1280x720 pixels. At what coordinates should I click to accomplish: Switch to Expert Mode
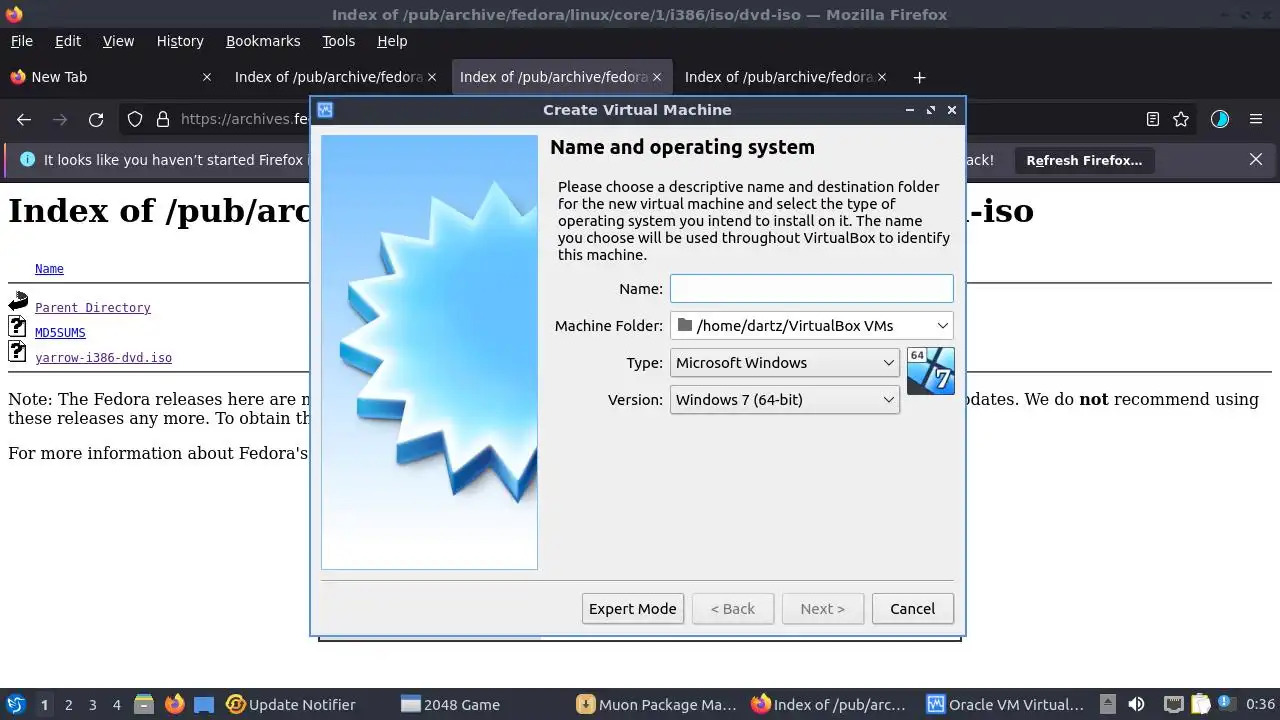pyautogui.click(x=632, y=609)
